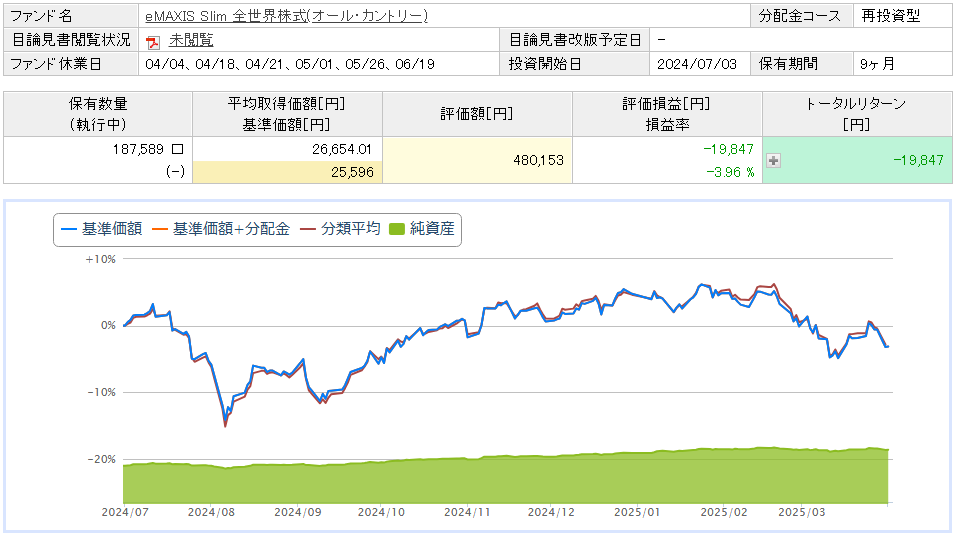This screenshot has width=954, height=536.
Task: Toggle the 基準価額+分配金 legend entry
Action: click(x=221, y=229)
